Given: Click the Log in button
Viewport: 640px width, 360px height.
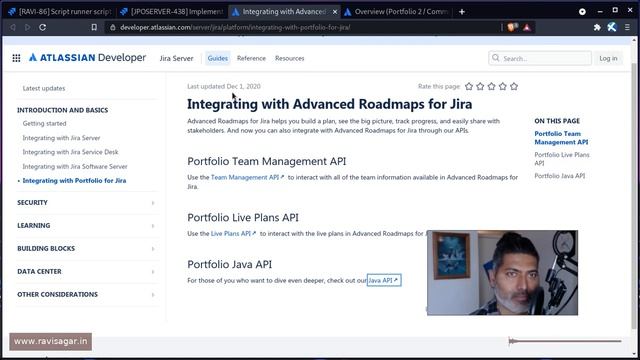Looking at the screenshot, I should click(x=608, y=58).
